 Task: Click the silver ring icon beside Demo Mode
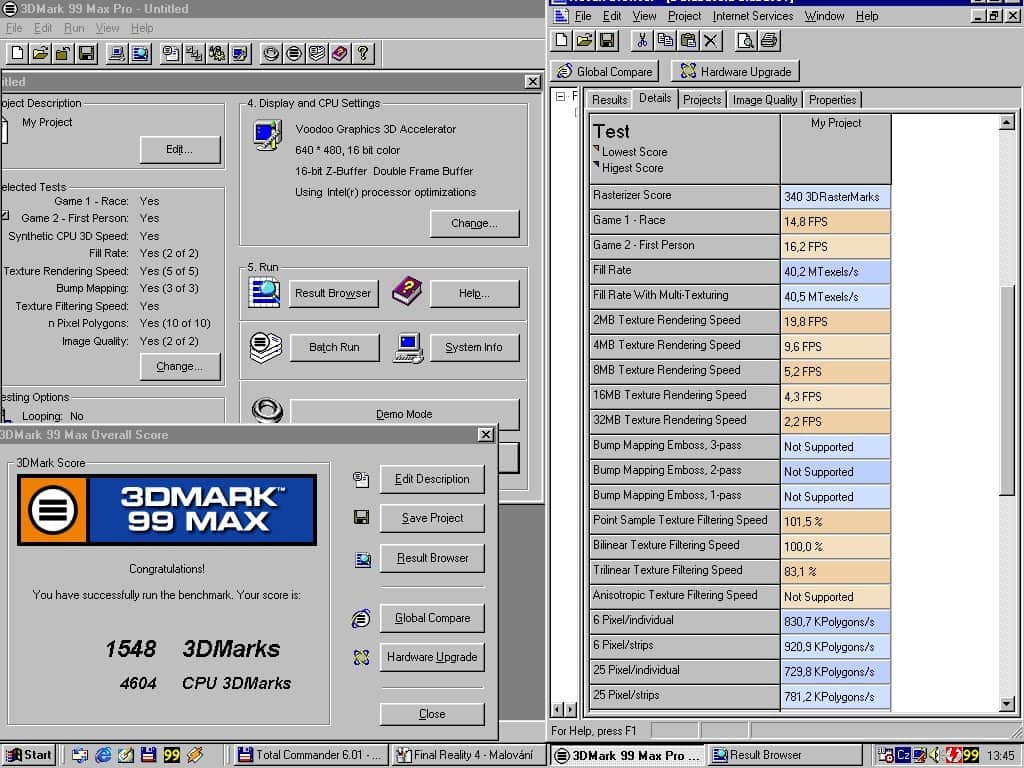[267, 411]
